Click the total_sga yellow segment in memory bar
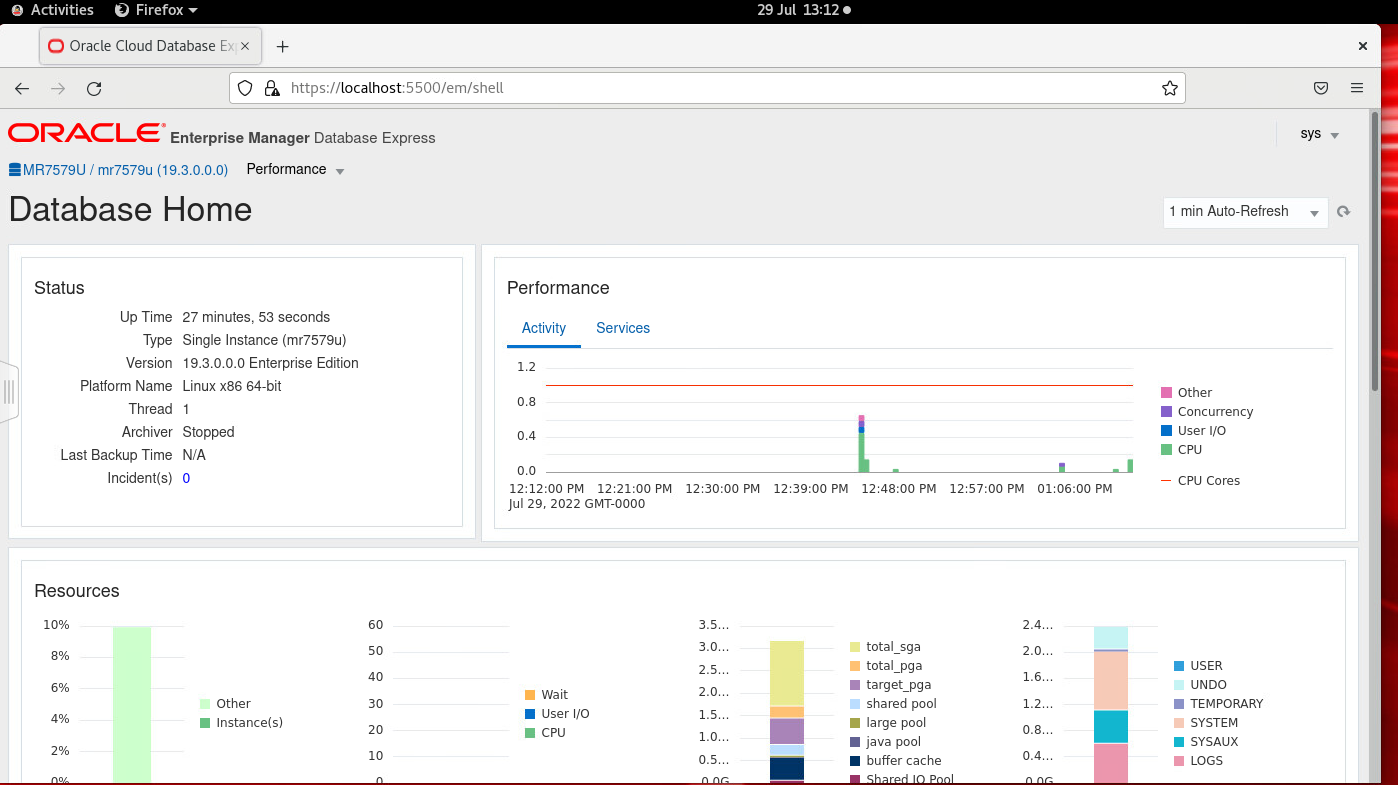The height and width of the screenshot is (785, 1398). tap(787, 673)
